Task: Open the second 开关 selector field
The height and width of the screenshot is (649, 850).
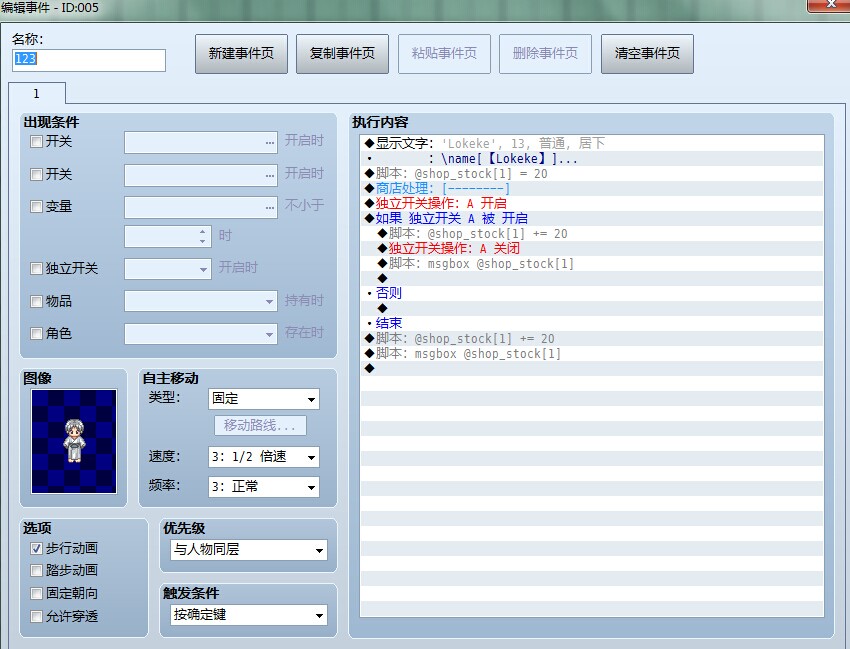Action: click(201, 176)
